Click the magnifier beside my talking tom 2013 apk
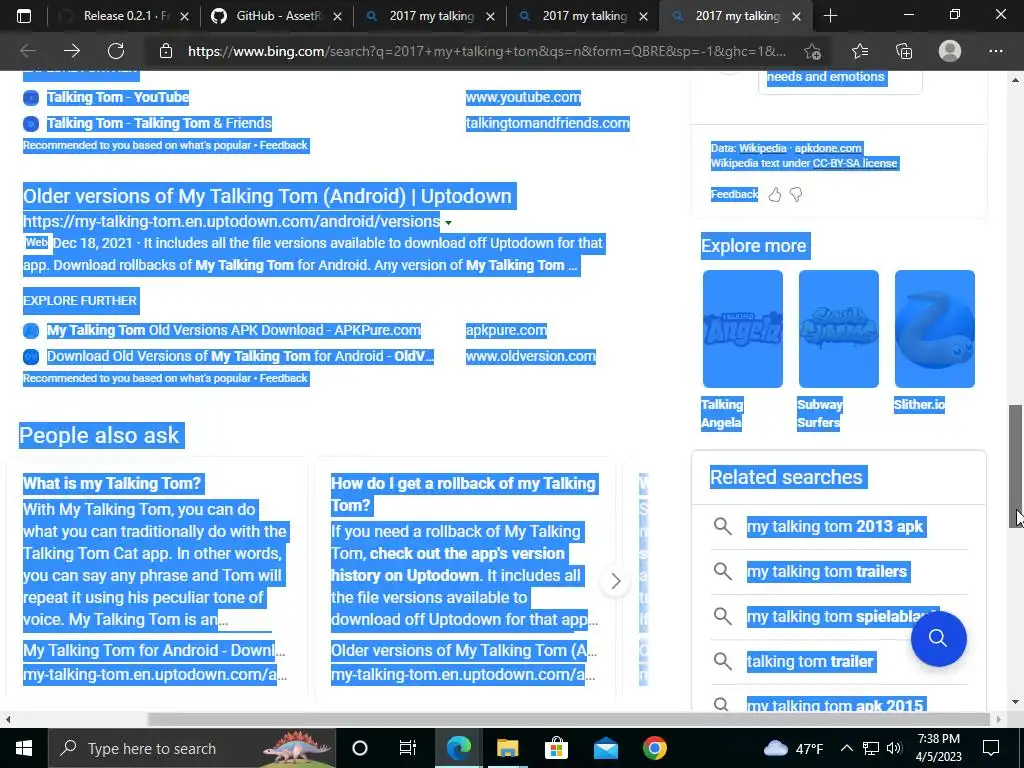 [722, 526]
